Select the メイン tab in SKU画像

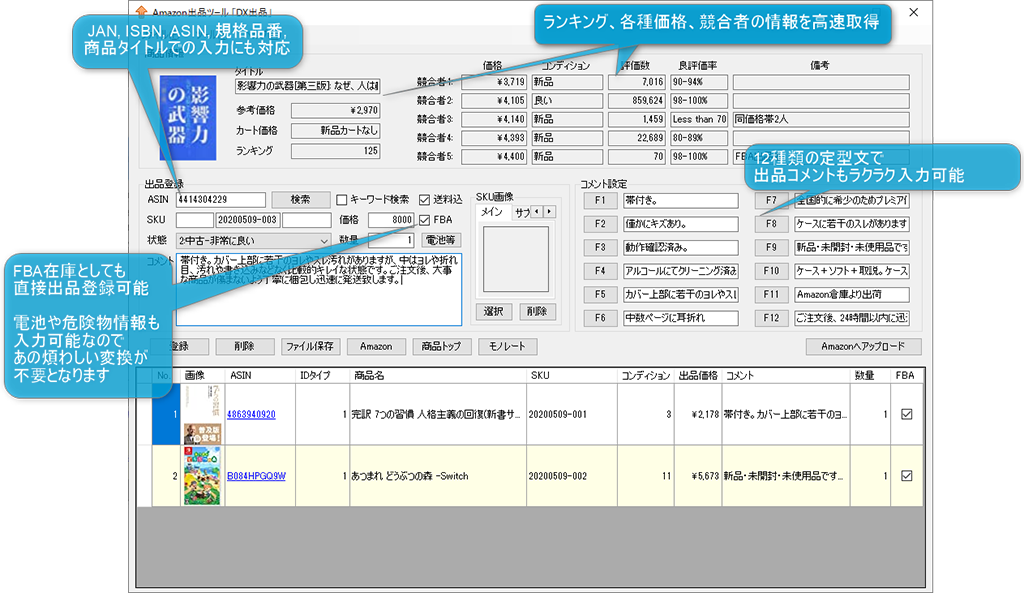(x=492, y=212)
